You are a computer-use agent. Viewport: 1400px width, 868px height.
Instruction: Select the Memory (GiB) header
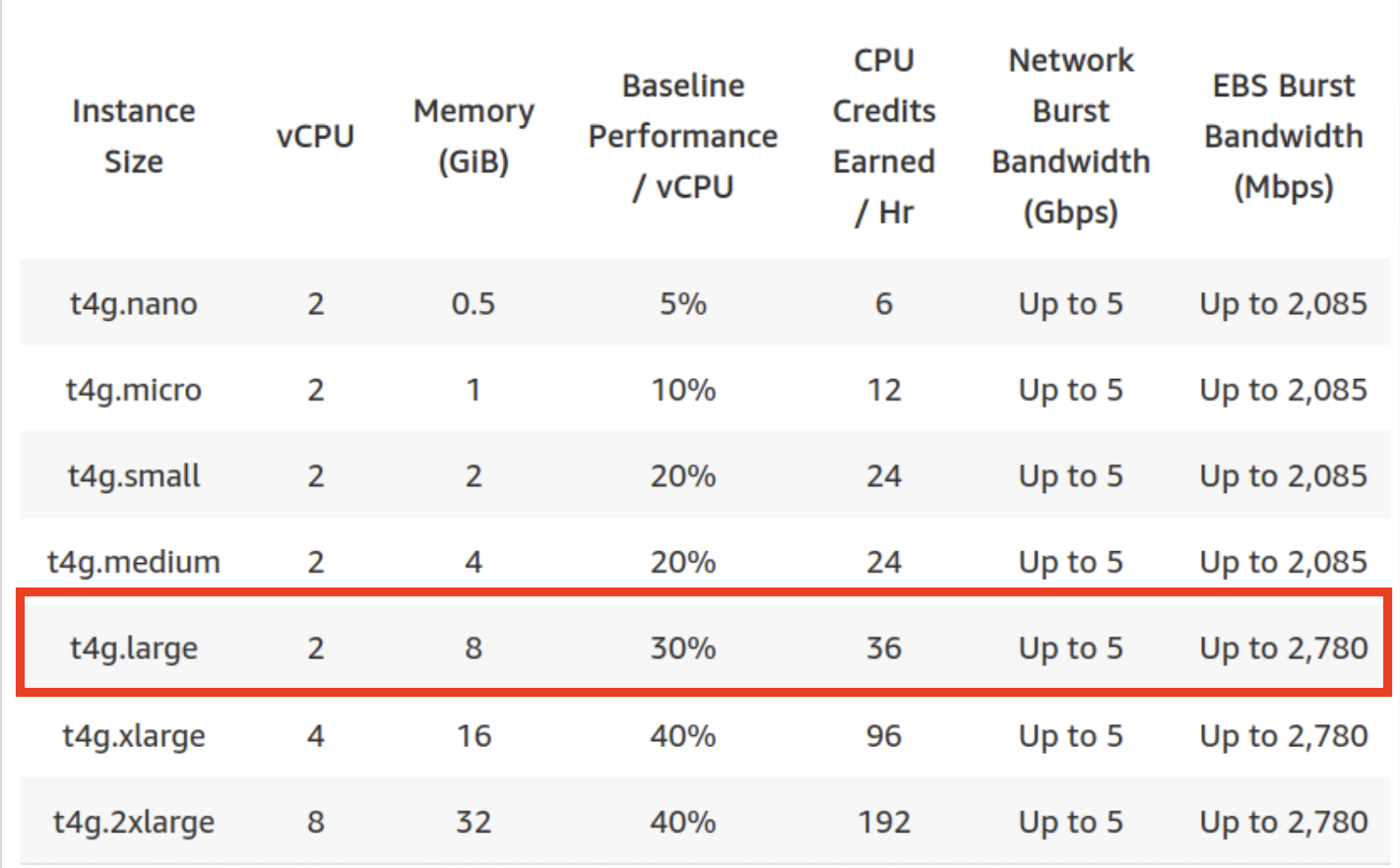pos(474,136)
